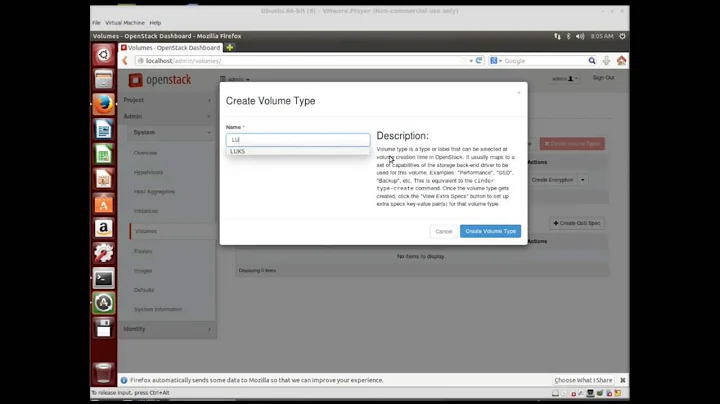720x404 pixels.
Task: Open the VMware File menu
Action: pyautogui.click(x=96, y=22)
